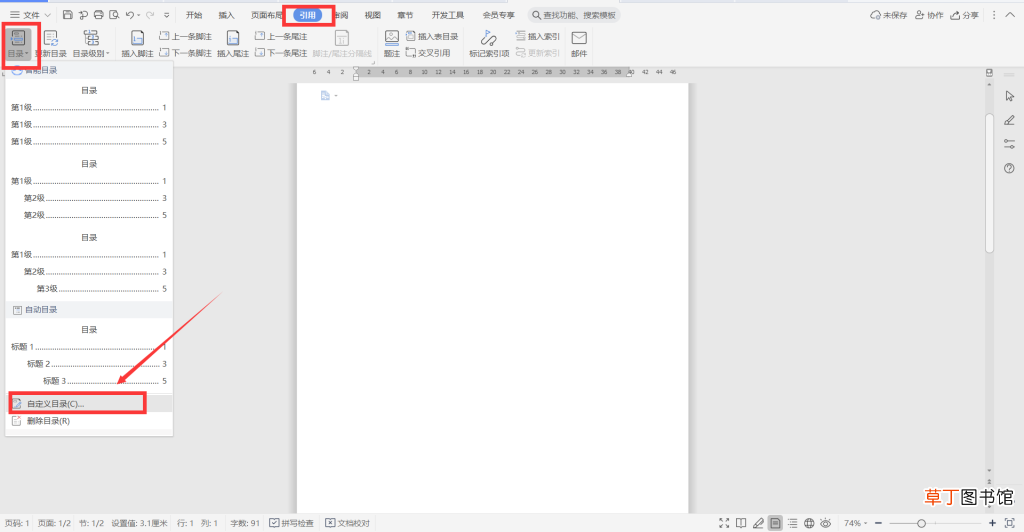Switch to the 插入 insert tab
Viewport: 1024px width, 532px height.
226,15
